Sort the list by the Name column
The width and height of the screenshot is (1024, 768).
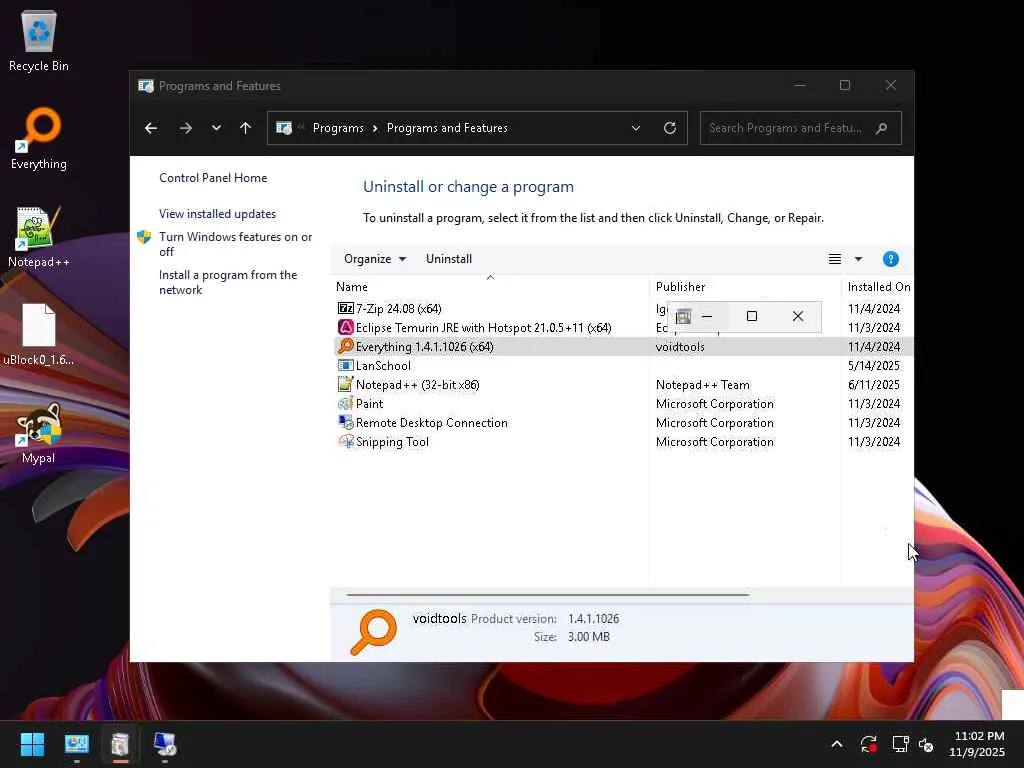[490, 287]
